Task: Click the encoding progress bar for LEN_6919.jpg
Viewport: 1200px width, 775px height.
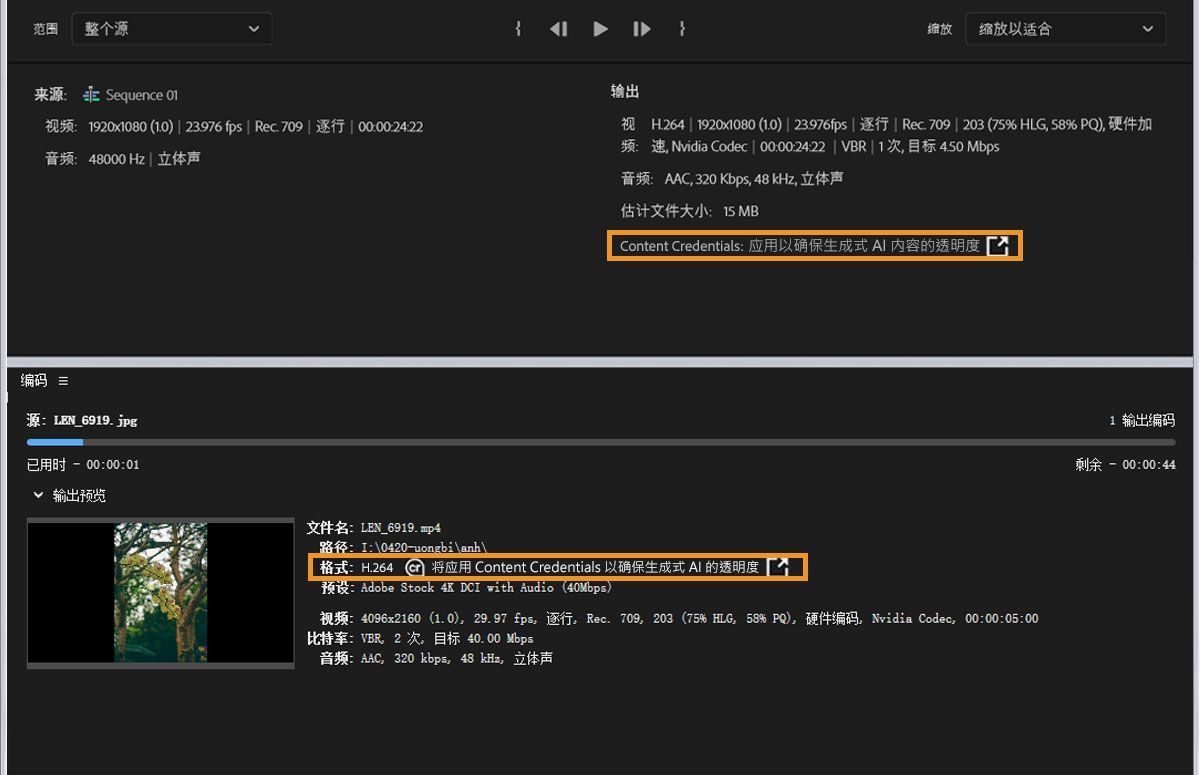Action: [600, 441]
